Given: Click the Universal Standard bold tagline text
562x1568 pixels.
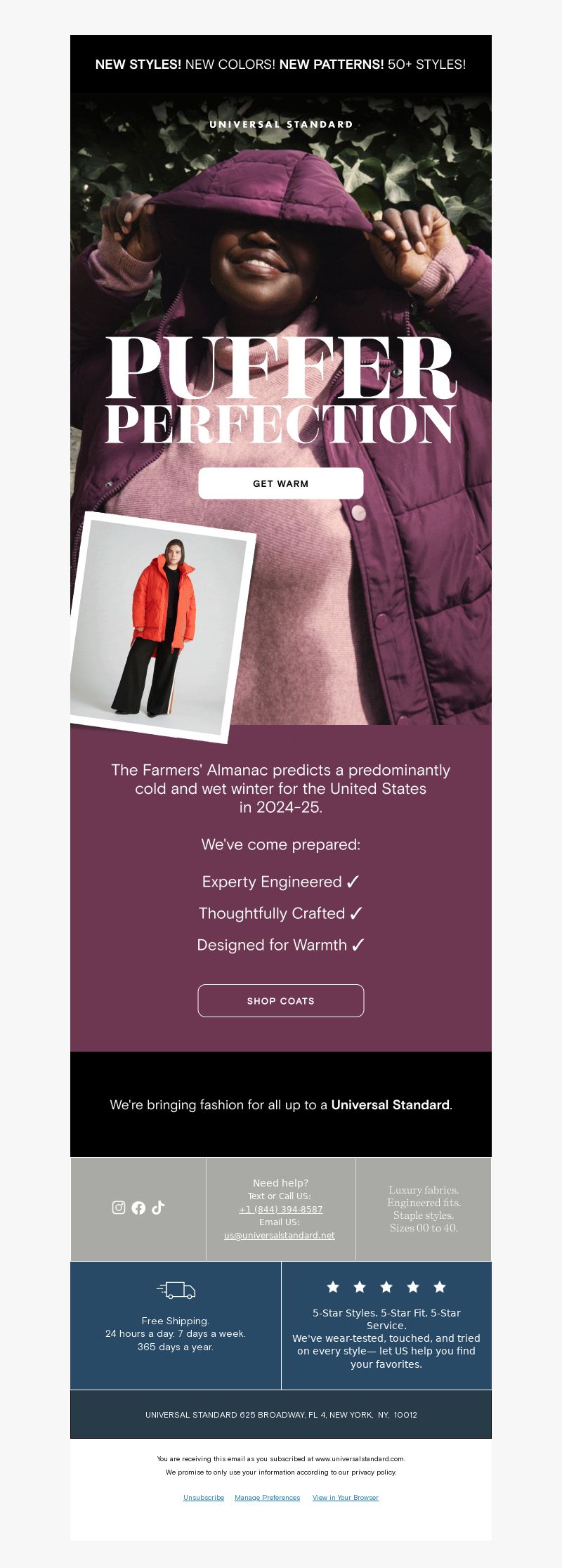Looking at the screenshot, I should pyautogui.click(x=391, y=1104).
